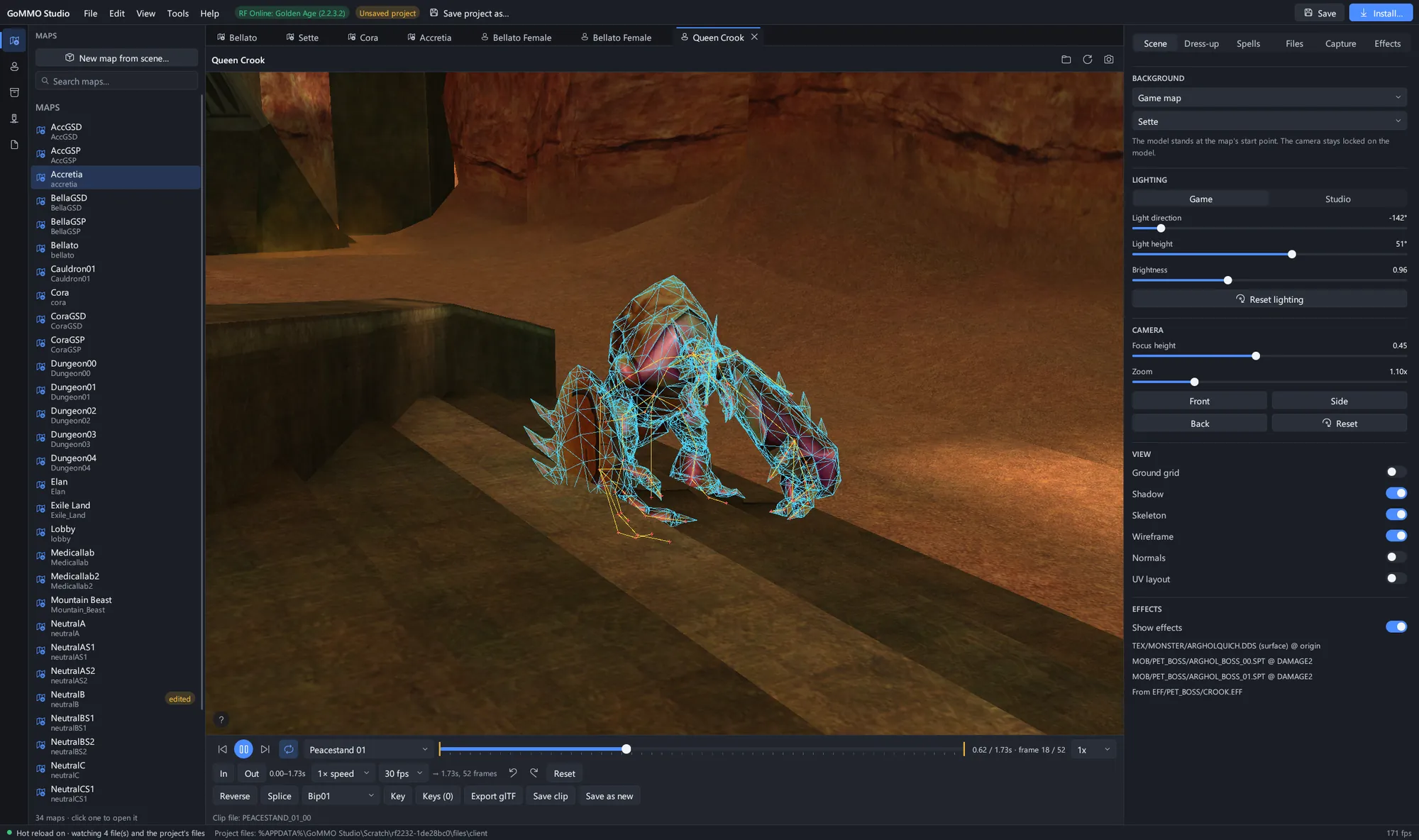
Task: Click the Install button
Action: coord(1380,13)
